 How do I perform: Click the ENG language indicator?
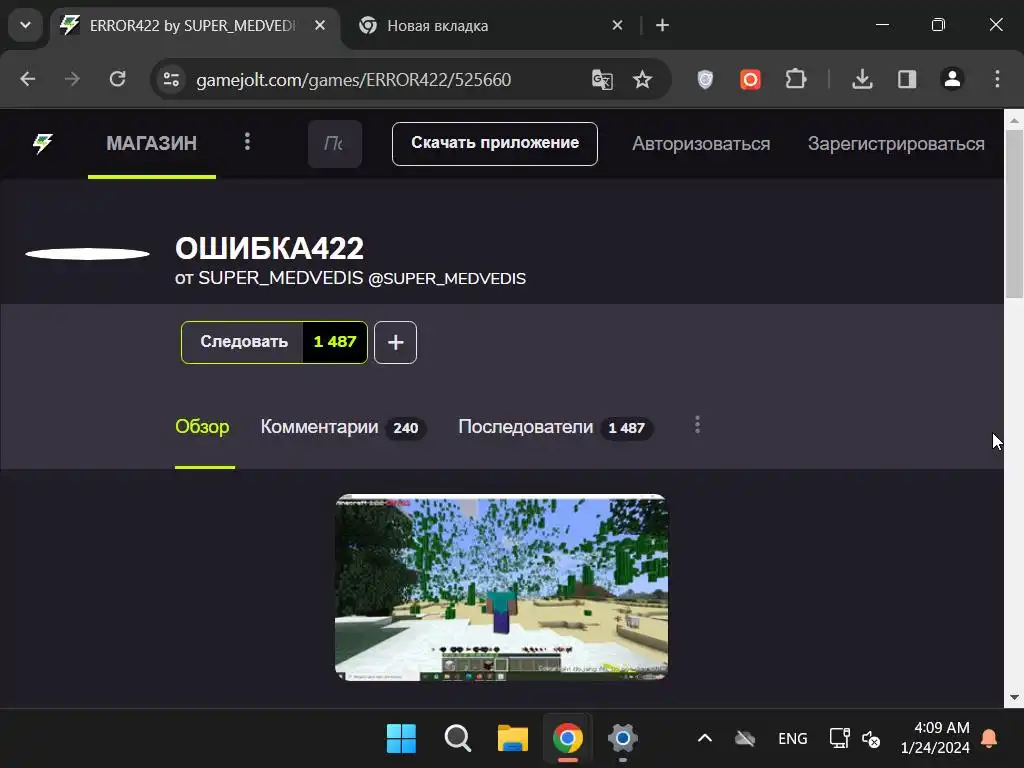[793, 739]
